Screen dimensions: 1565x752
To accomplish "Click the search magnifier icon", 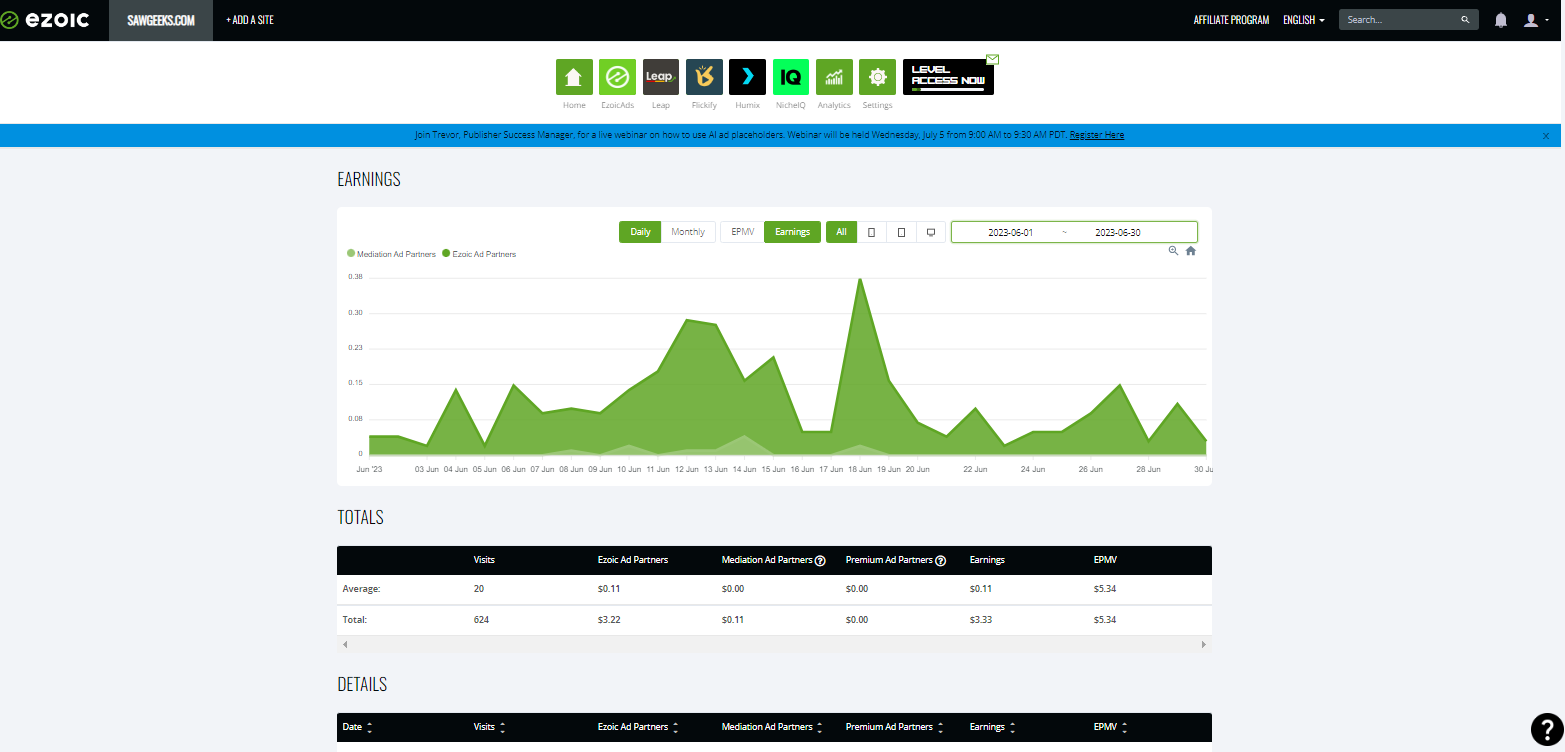I will (1465, 20).
